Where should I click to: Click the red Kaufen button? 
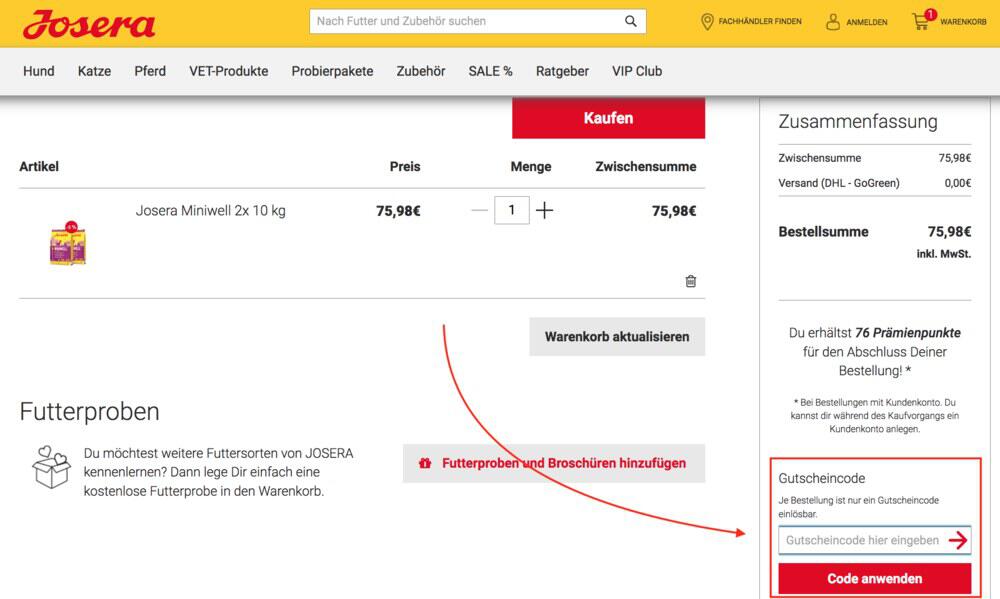point(608,118)
